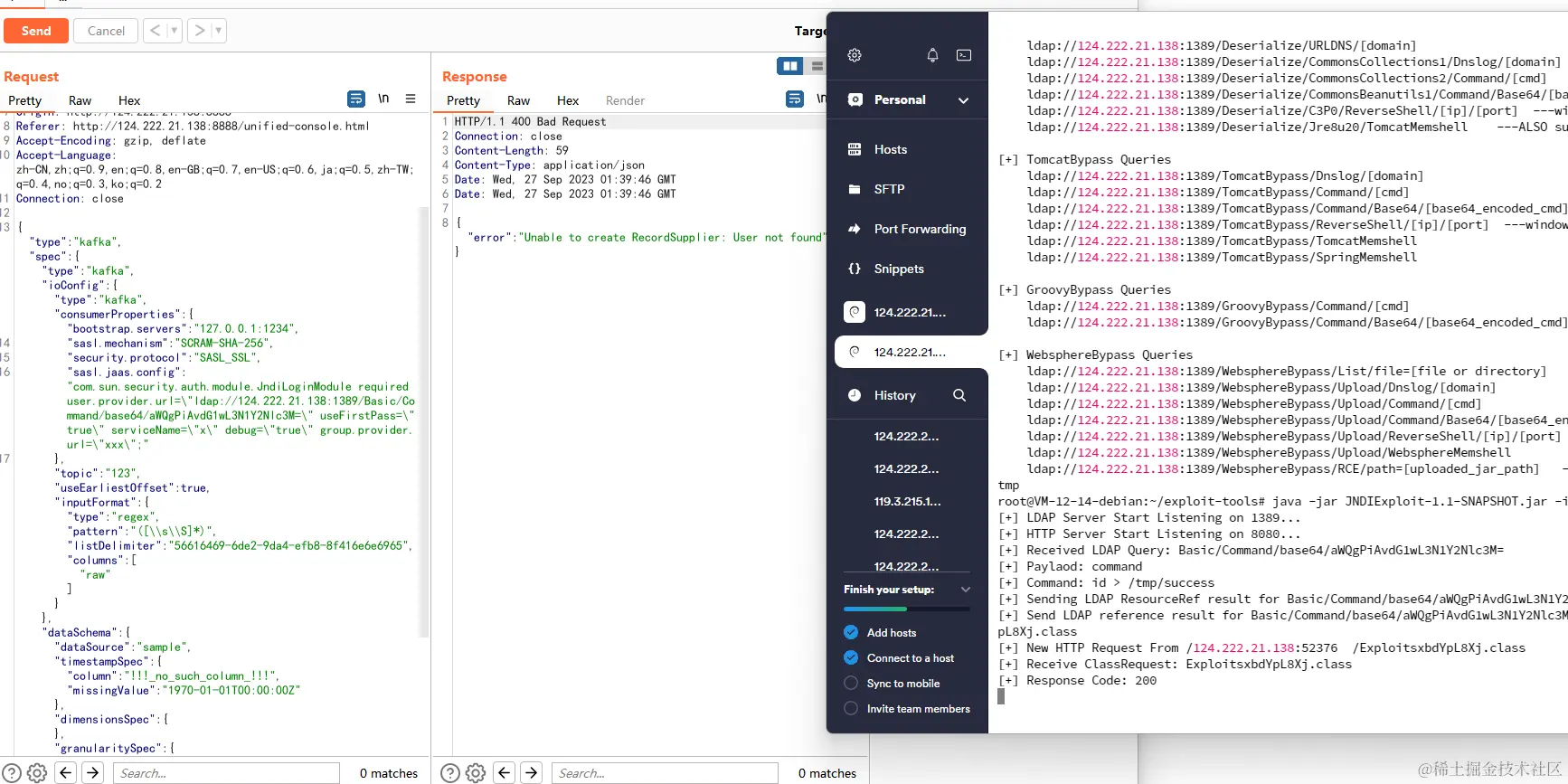Open the help icon under the Response panel
Image resolution: width=1568 pixels, height=784 pixels.
(x=450, y=773)
